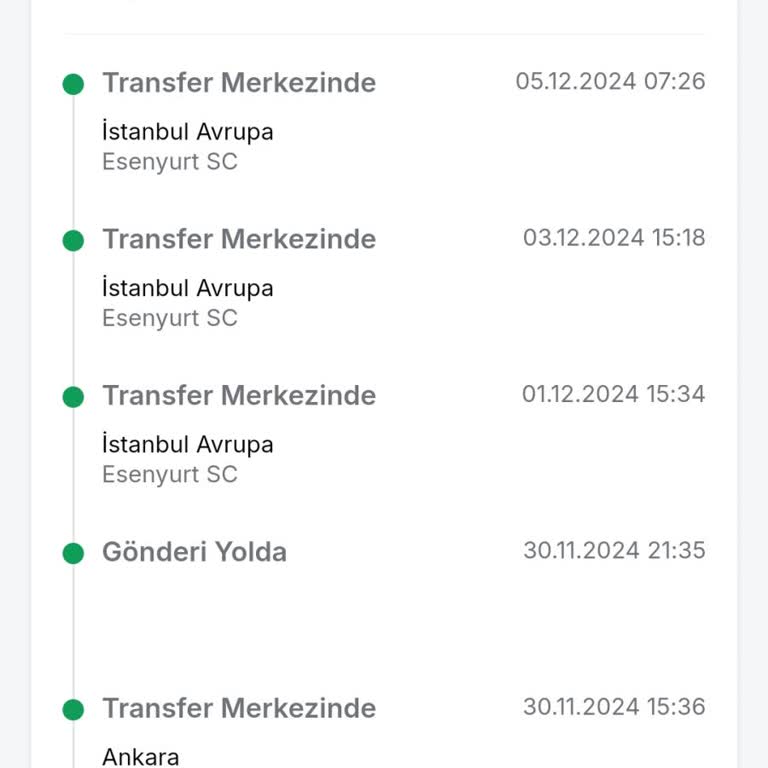This screenshot has height=768, width=768.
Task: Open the Gönderi Yolda status entry
Action: pyautogui.click(x=194, y=552)
